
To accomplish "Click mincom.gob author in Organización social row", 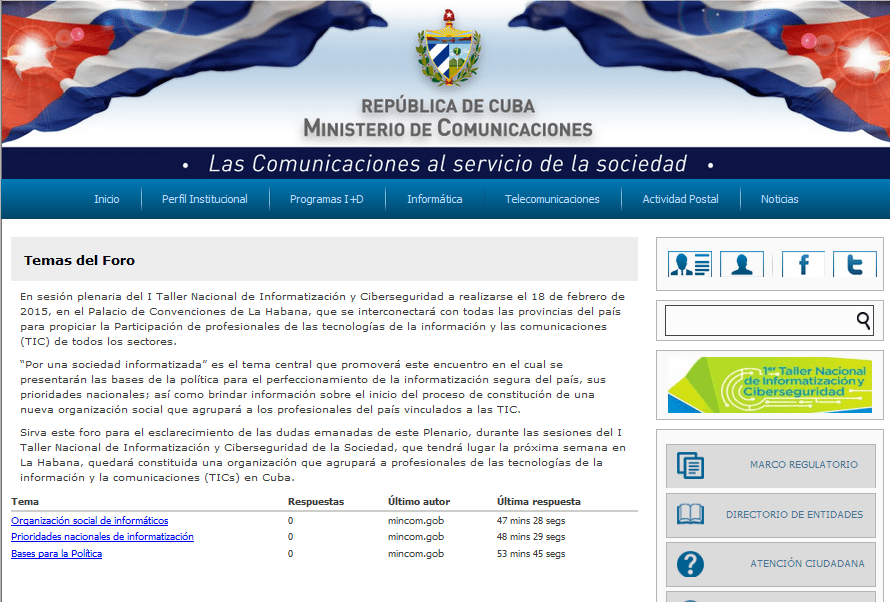I will pyautogui.click(x=416, y=521).
